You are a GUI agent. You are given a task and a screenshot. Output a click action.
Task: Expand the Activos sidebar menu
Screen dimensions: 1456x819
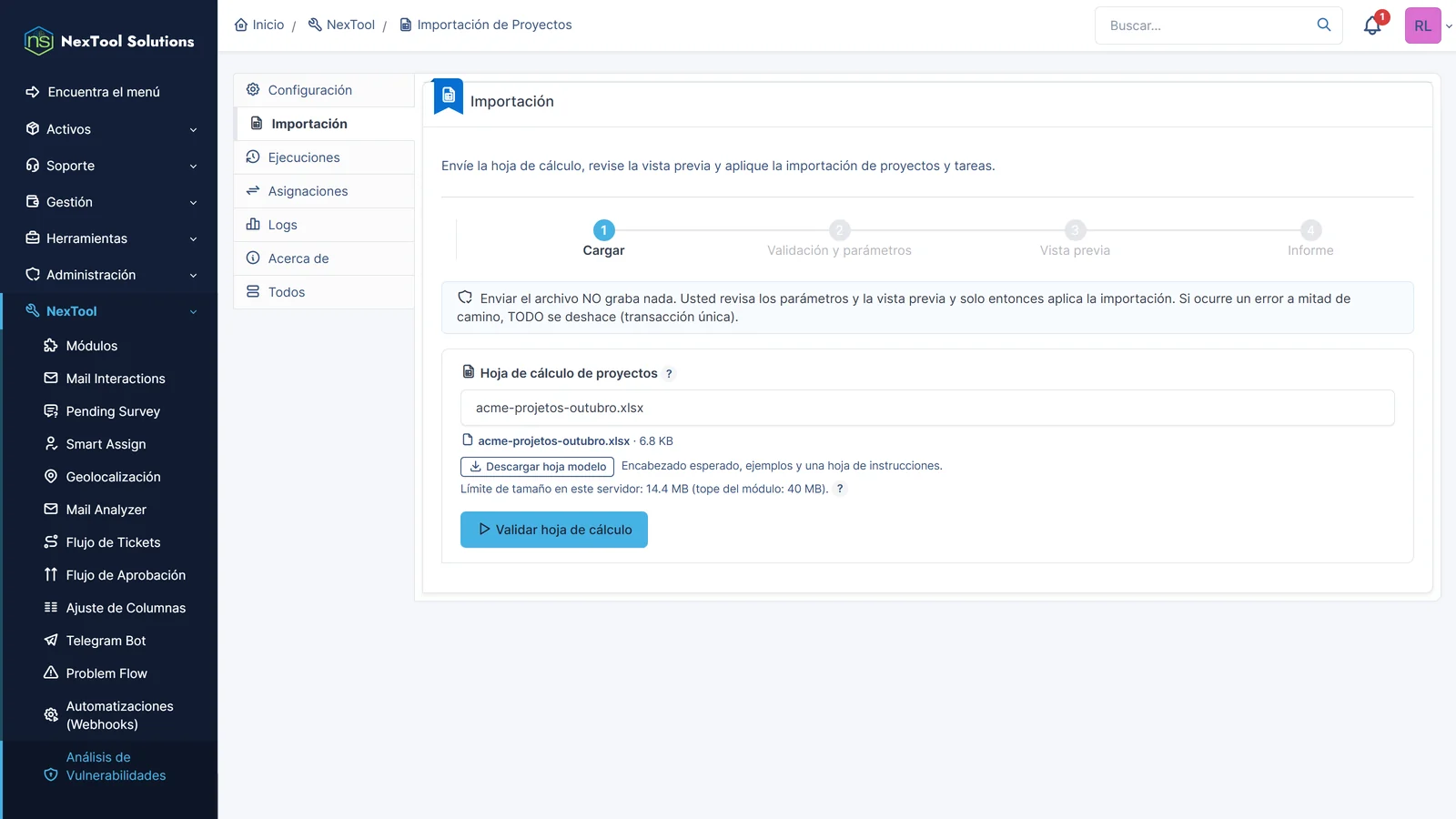pos(109,129)
